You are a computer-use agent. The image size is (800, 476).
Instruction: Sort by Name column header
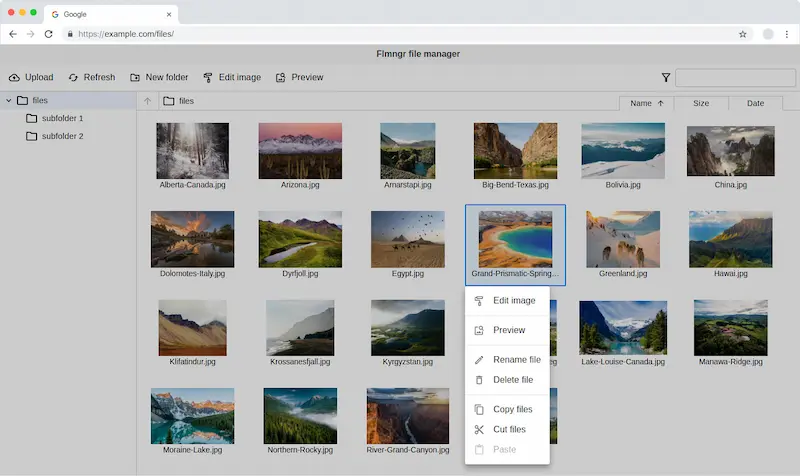646,103
